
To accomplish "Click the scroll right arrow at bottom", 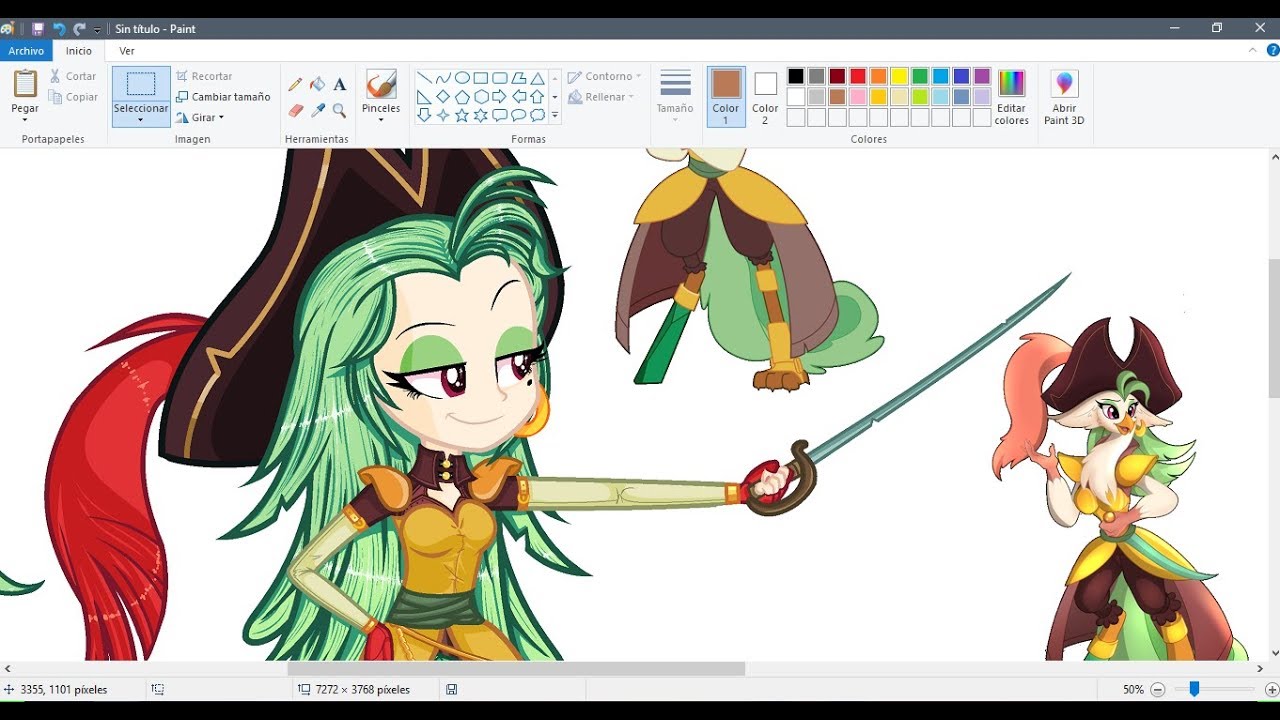I will [1262, 668].
